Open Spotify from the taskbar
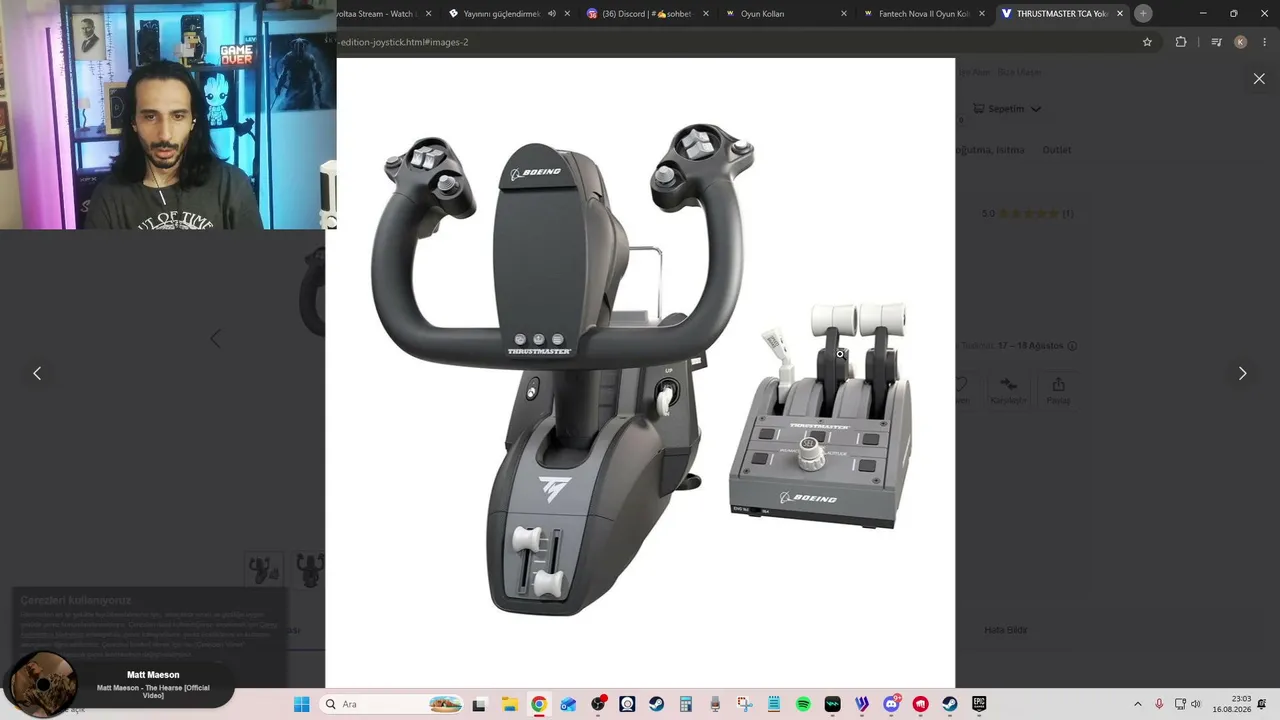This screenshot has height=720, width=1280. 803,704
